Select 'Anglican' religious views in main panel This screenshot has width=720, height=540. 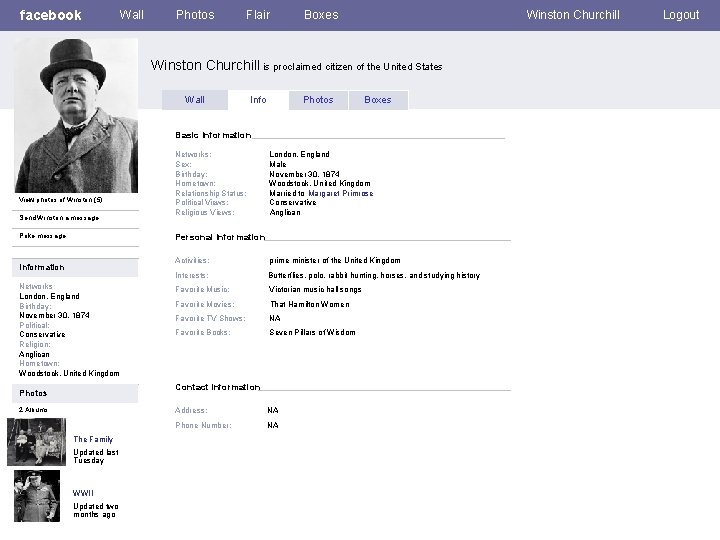[x=285, y=213]
